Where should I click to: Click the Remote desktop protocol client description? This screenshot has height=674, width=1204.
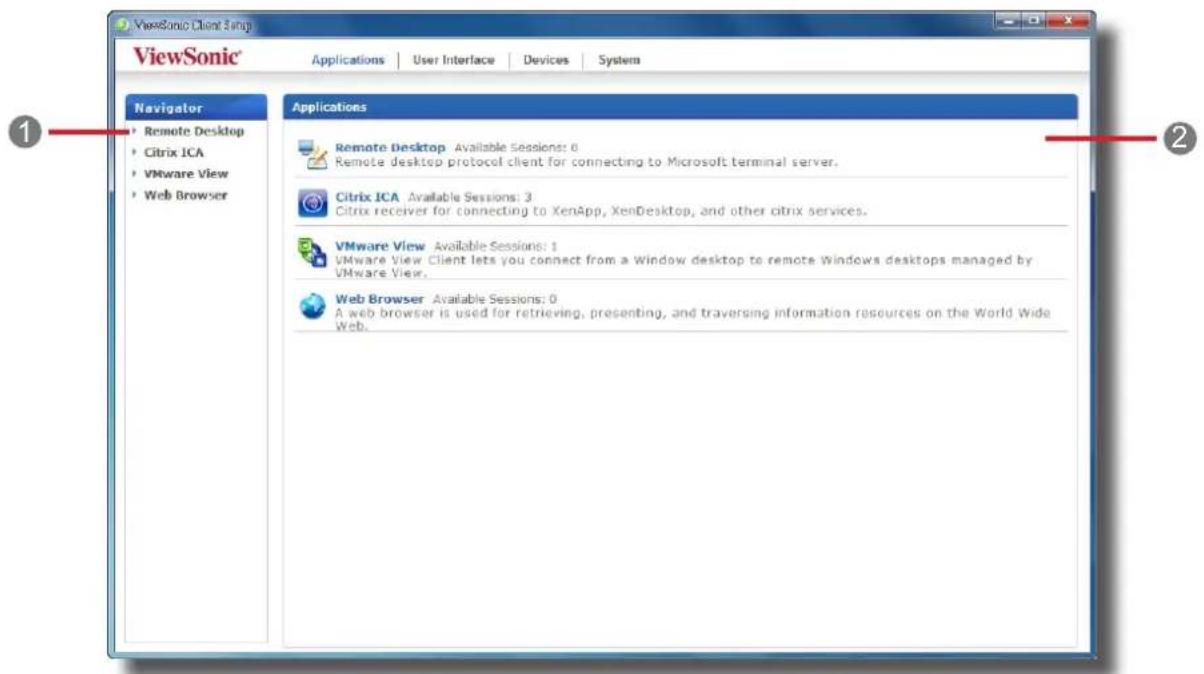pyautogui.click(x=586, y=161)
